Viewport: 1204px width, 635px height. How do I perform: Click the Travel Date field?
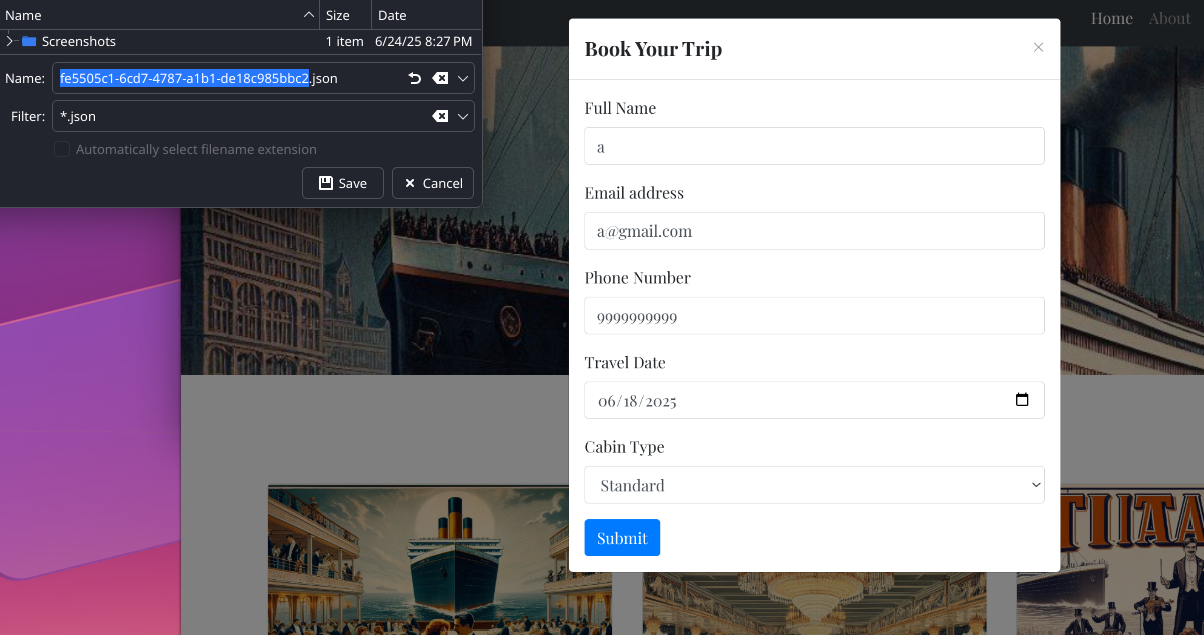coord(814,400)
